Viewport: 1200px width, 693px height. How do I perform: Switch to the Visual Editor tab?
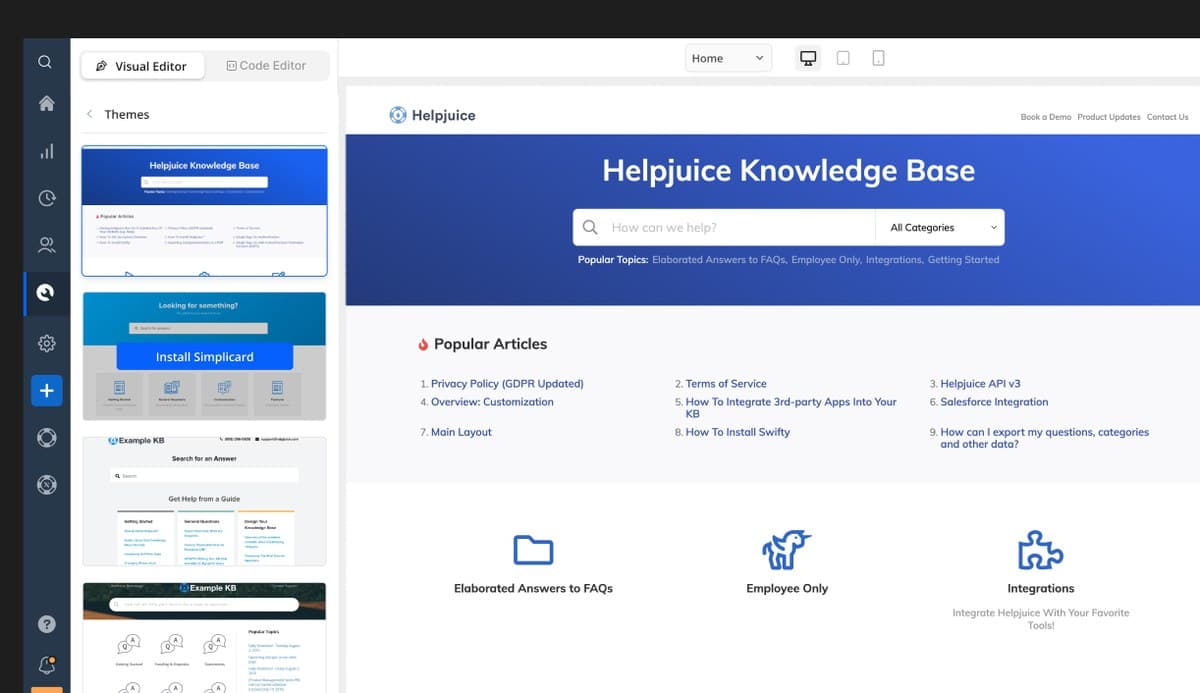coord(142,66)
